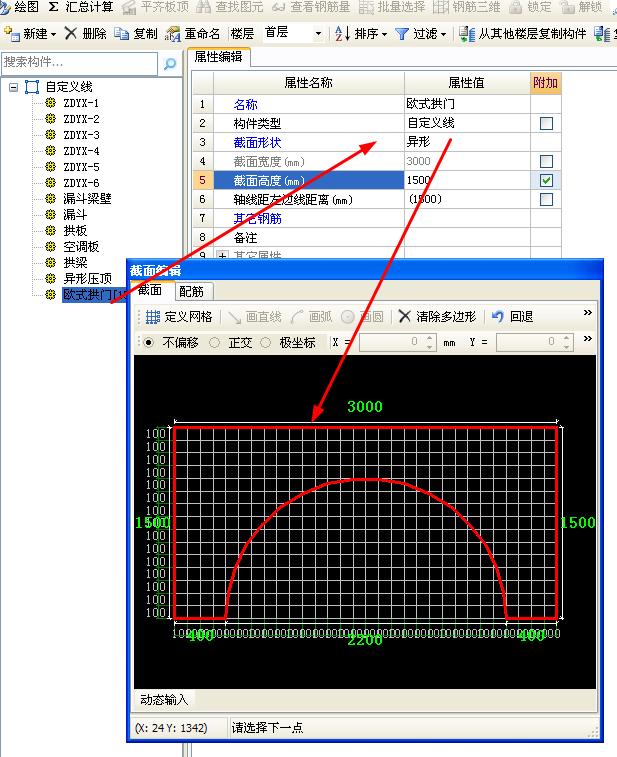Select the 画圆 draw circle tool
This screenshot has width=617, height=757.
pos(363,317)
